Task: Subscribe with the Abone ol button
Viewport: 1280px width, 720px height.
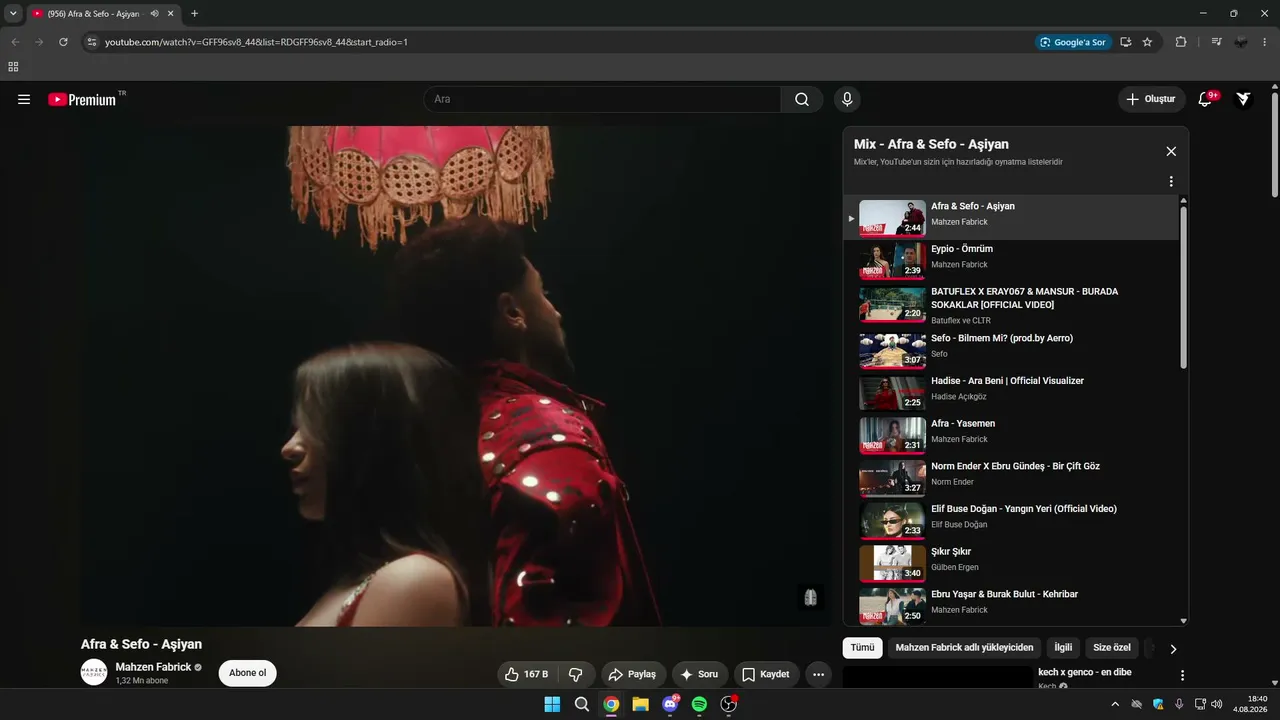Action: (x=248, y=673)
